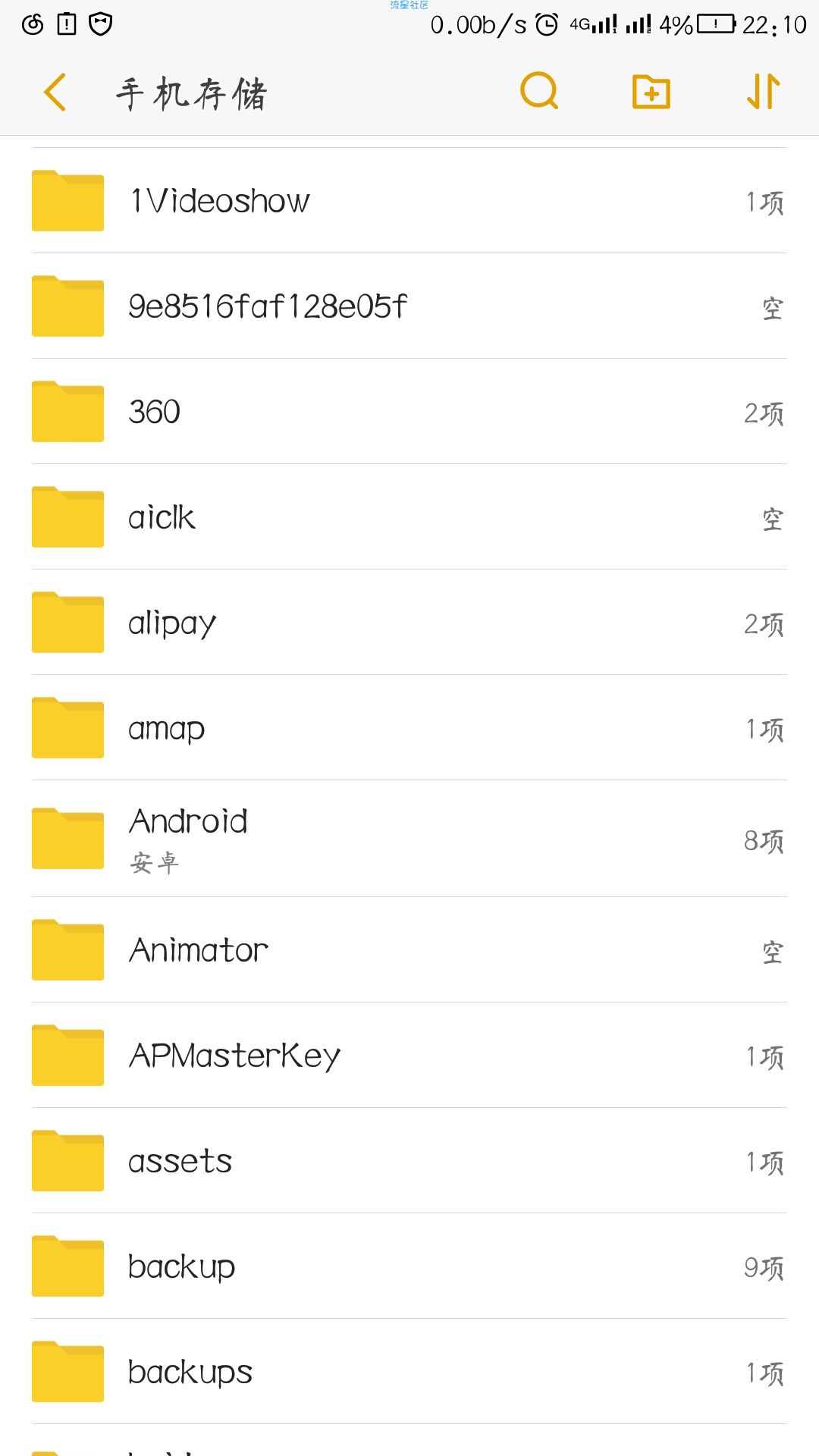The width and height of the screenshot is (819, 1456).
Task: Select the Animator folder
Action: point(409,949)
